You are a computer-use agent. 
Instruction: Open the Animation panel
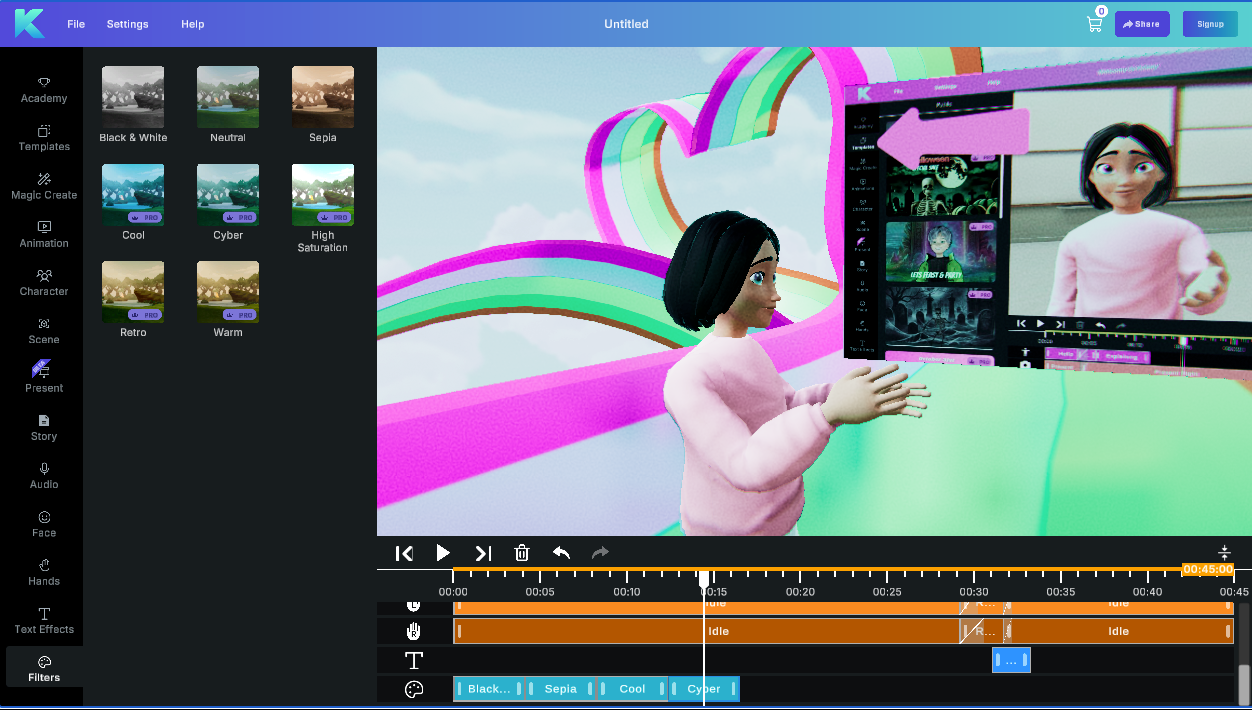pyautogui.click(x=43, y=233)
